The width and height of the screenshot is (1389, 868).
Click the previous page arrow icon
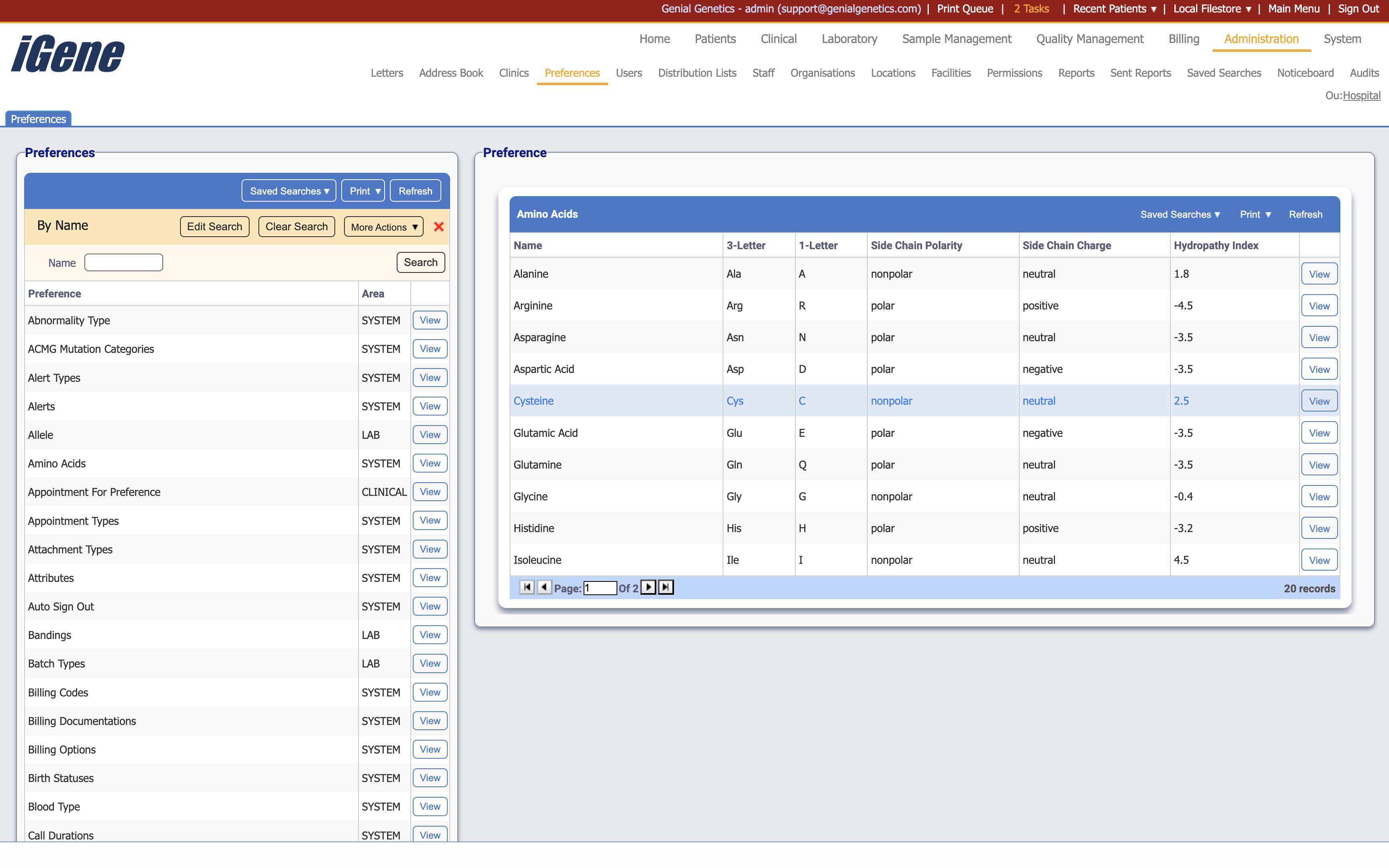[544, 587]
